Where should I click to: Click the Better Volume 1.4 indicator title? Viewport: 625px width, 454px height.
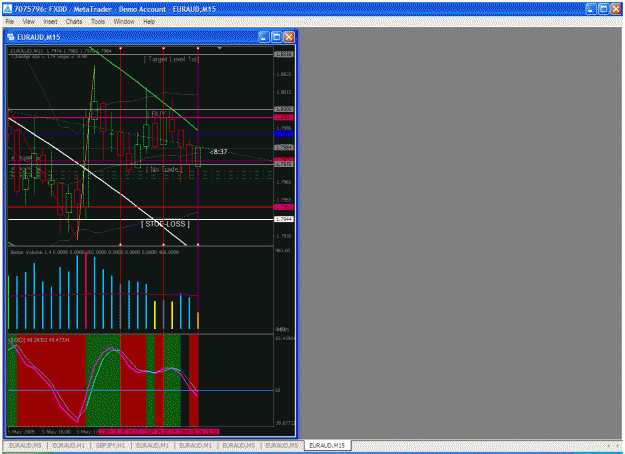coord(94,252)
